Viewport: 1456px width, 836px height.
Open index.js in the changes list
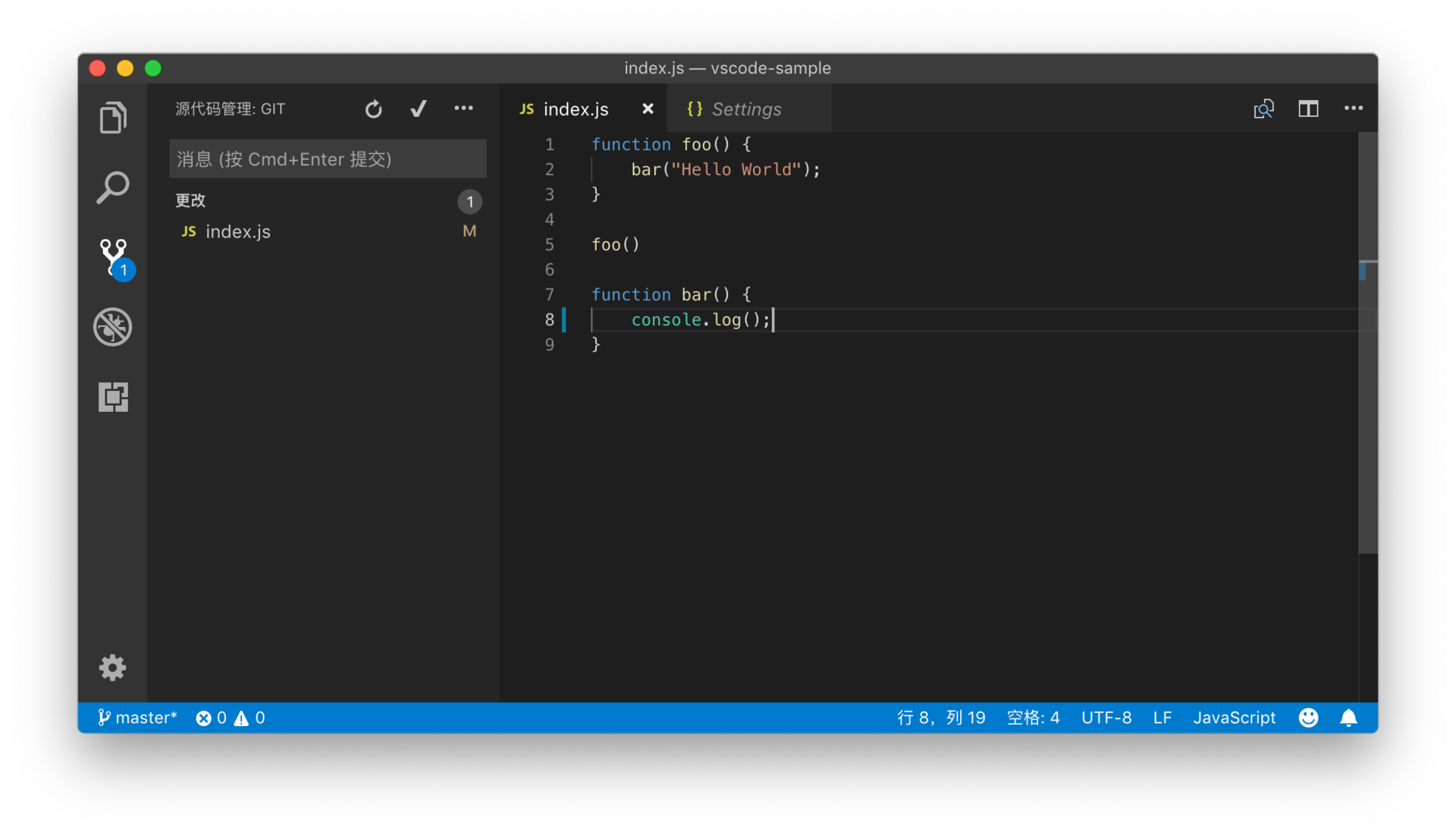pos(238,231)
